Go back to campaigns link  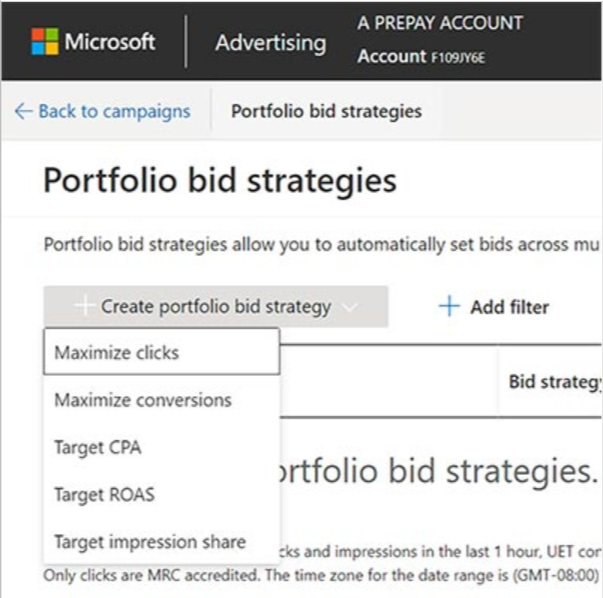click(x=114, y=112)
